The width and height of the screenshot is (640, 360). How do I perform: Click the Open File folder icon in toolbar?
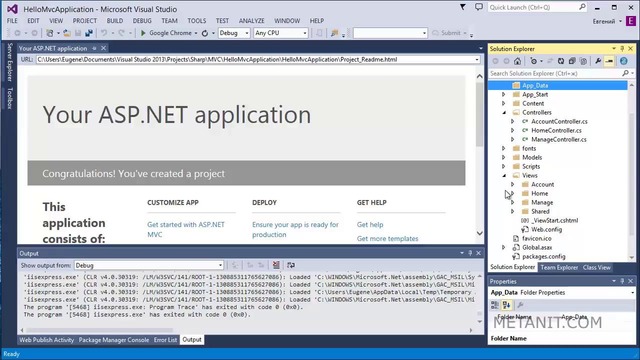click(67, 33)
